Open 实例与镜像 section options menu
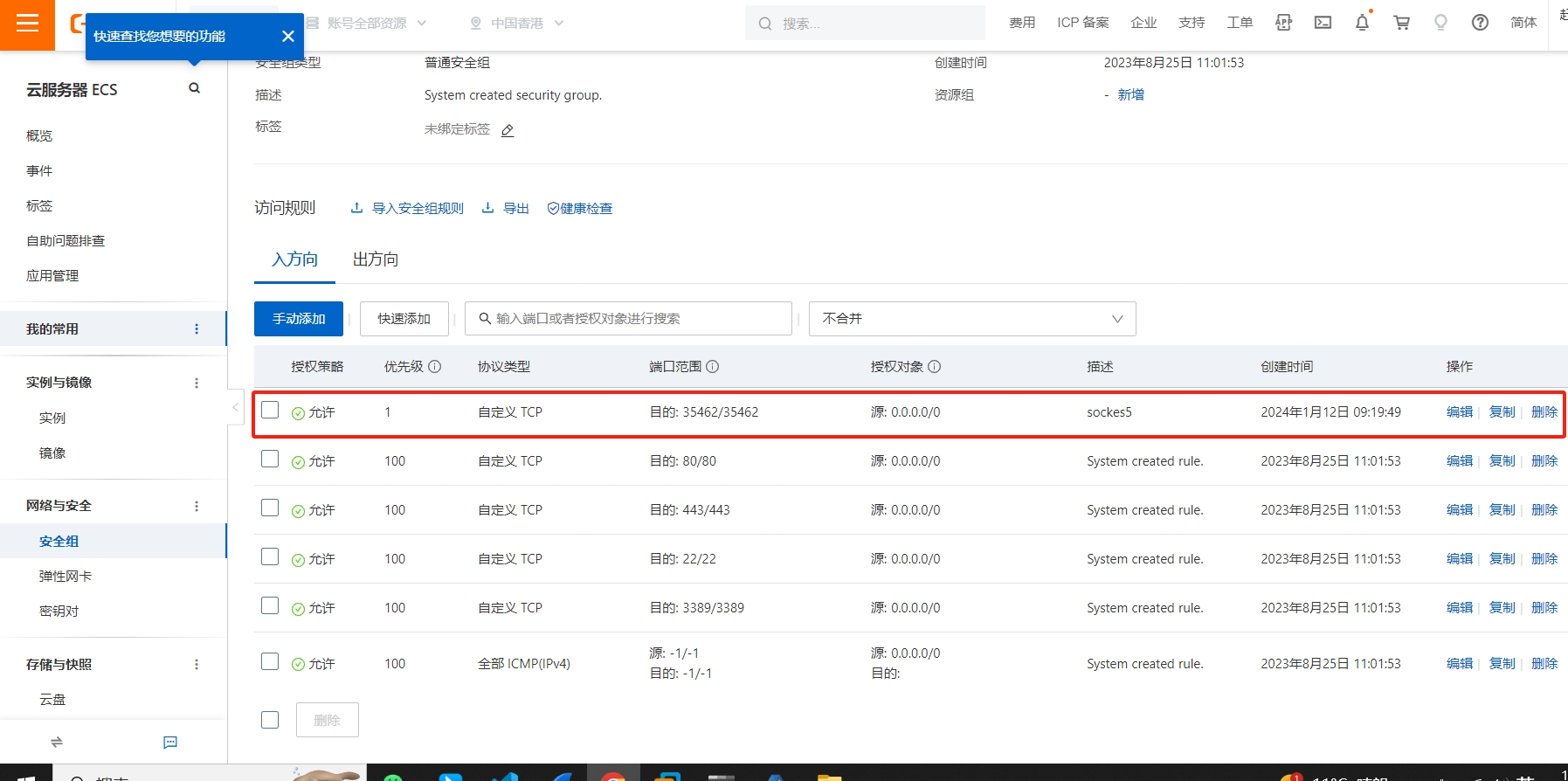Image resolution: width=1568 pixels, height=781 pixels. 197,383
